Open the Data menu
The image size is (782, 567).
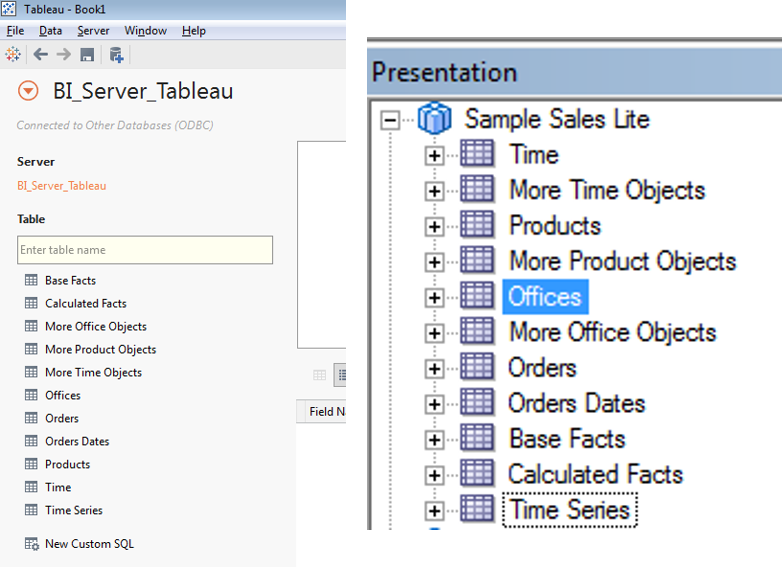click(50, 31)
